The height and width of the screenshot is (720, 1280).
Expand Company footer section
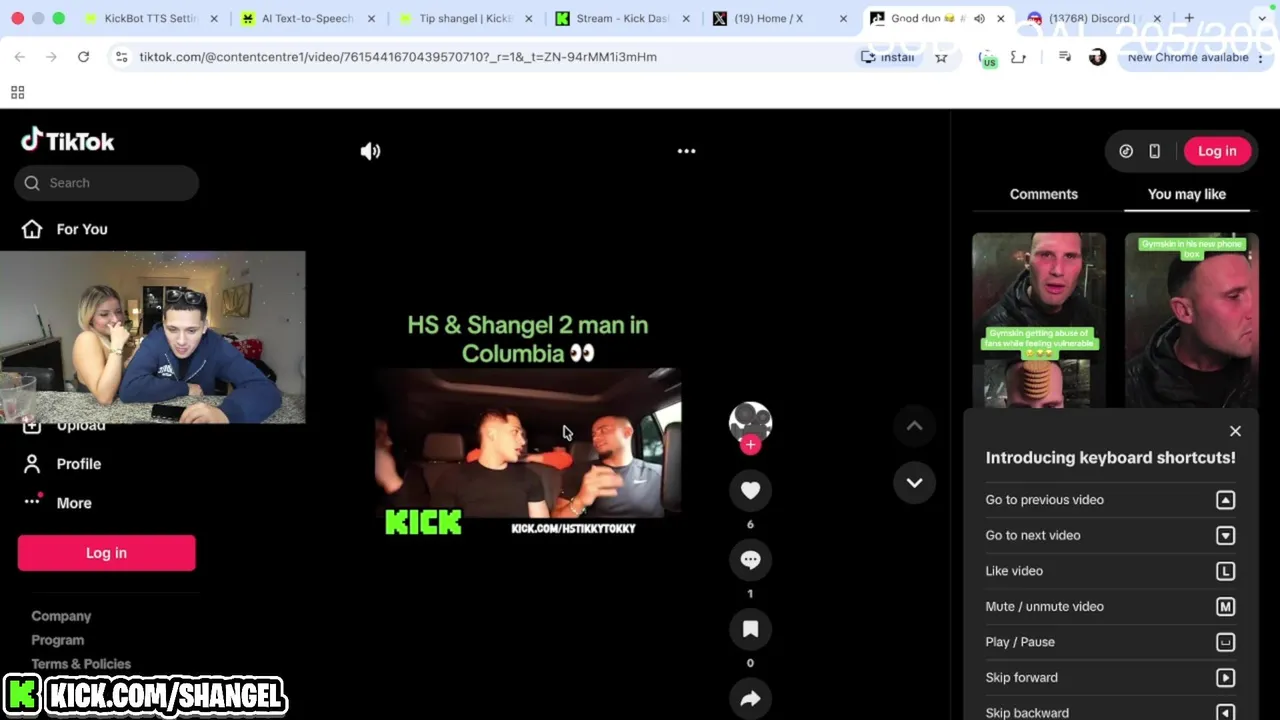(x=61, y=616)
